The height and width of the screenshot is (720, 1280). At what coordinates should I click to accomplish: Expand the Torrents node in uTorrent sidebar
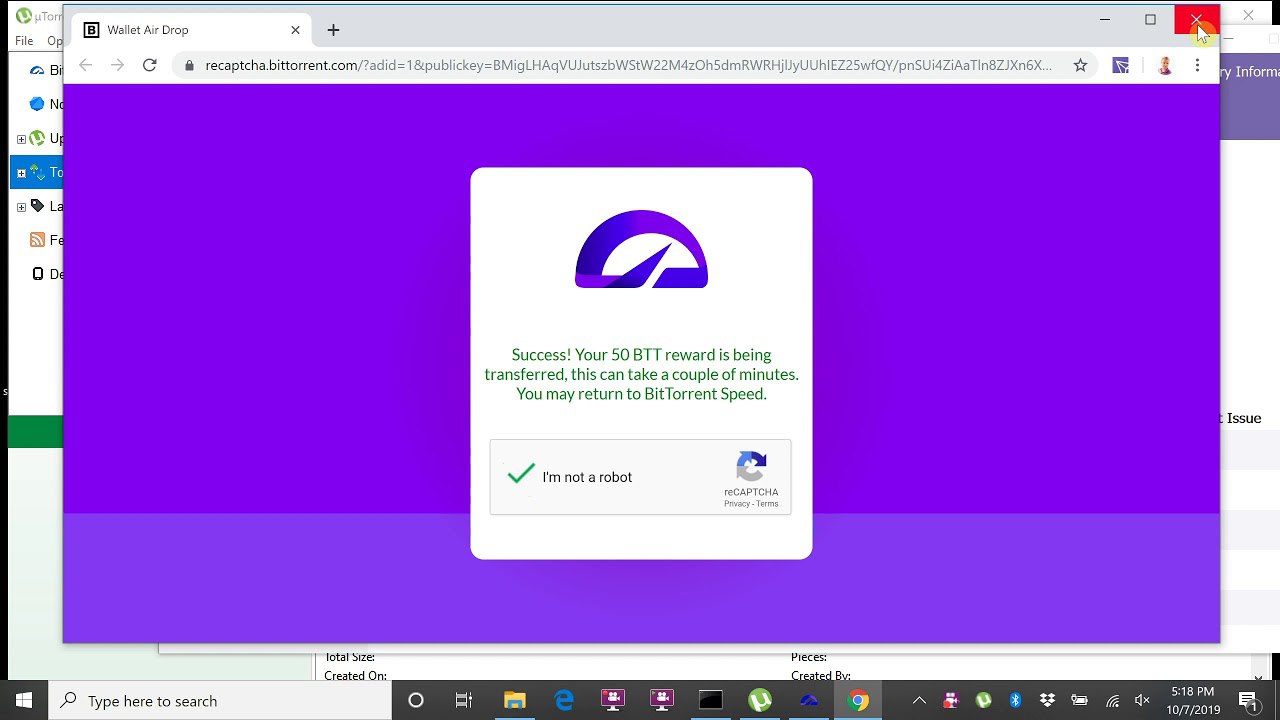pyautogui.click(x=21, y=173)
